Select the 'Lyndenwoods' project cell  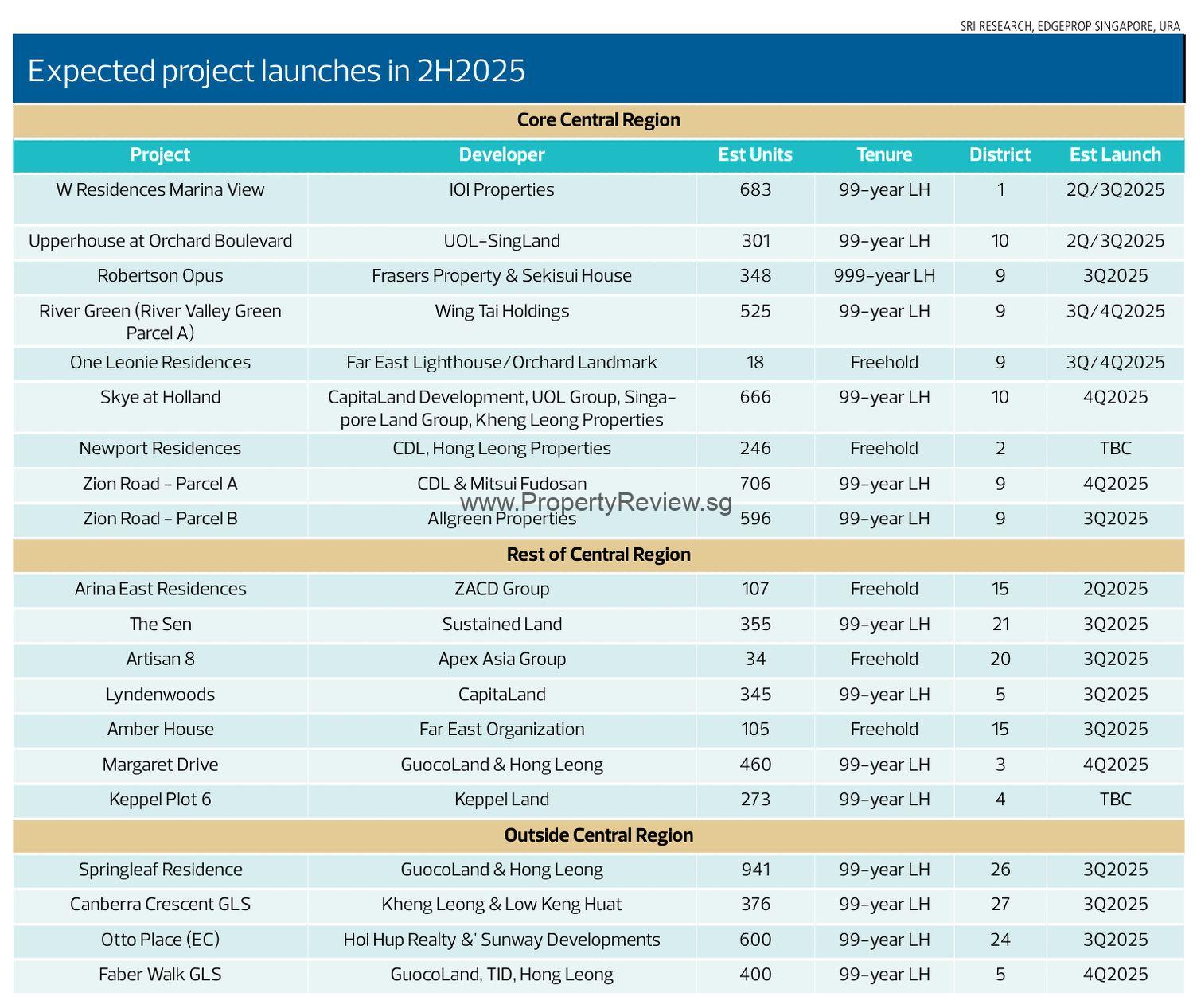point(160,695)
